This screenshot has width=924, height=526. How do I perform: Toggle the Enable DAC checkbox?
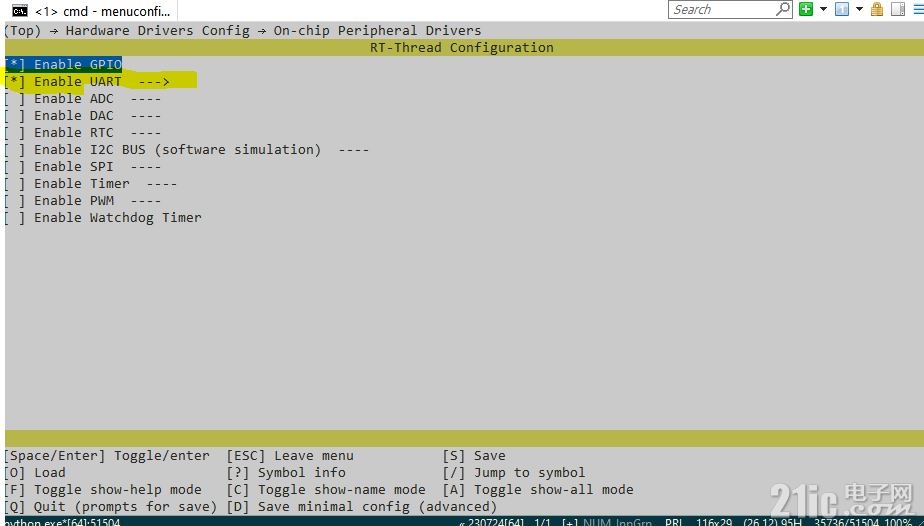(x=14, y=115)
